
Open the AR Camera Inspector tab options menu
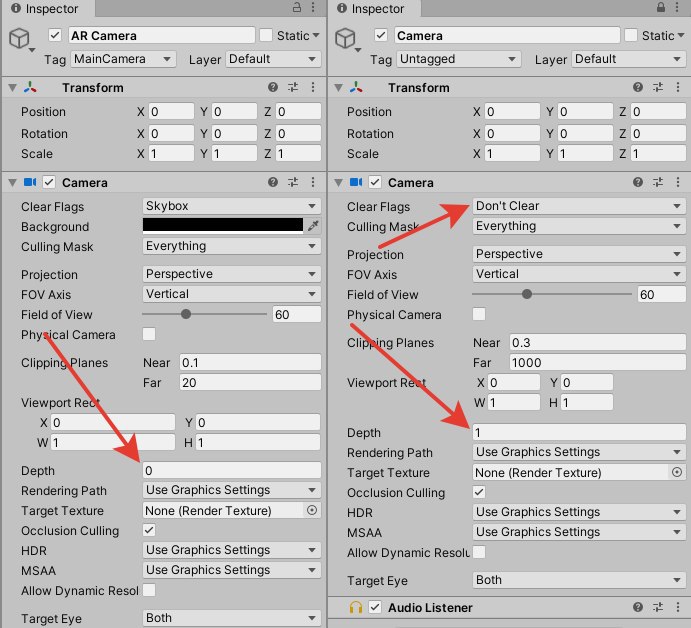pyautogui.click(x=313, y=7)
